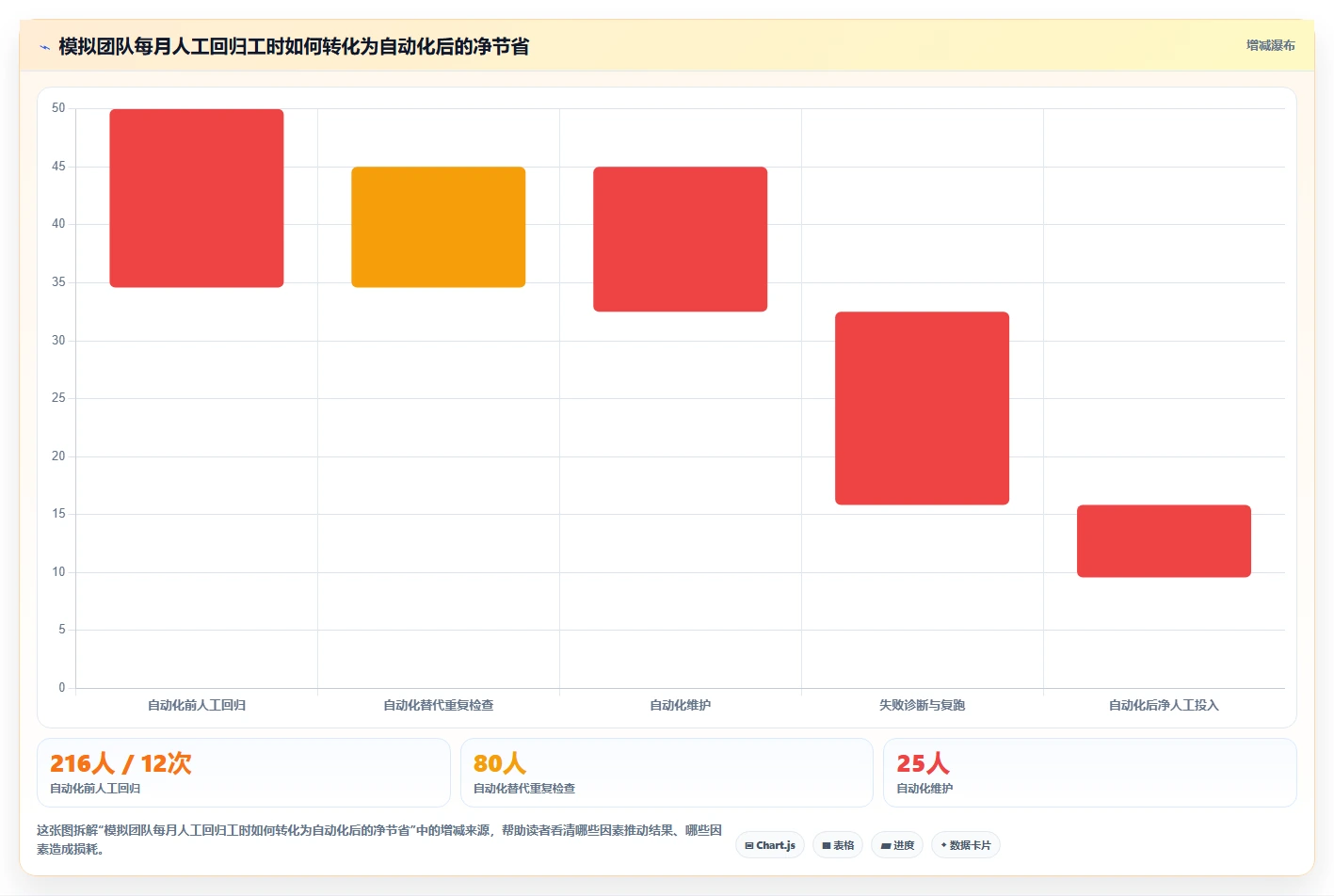Open the 80人 data card
The width and height of the screenshot is (1334, 896).
point(667,773)
